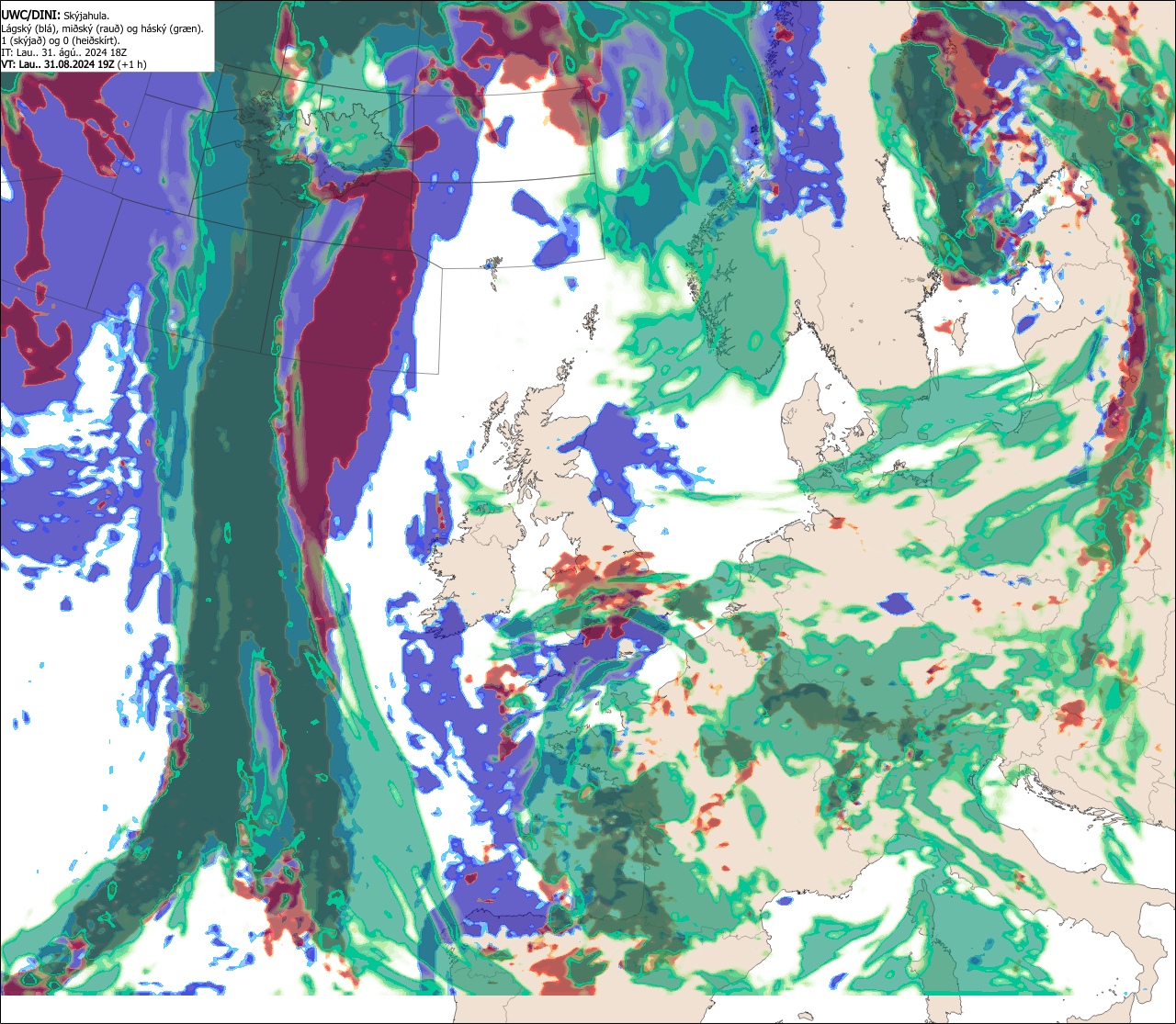The width and height of the screenshot is (1176, 1024).
Task: Click the 'IT: Lau.. 31. ágú.. 2024 18Z' line
Action: (x=62, y=52)
